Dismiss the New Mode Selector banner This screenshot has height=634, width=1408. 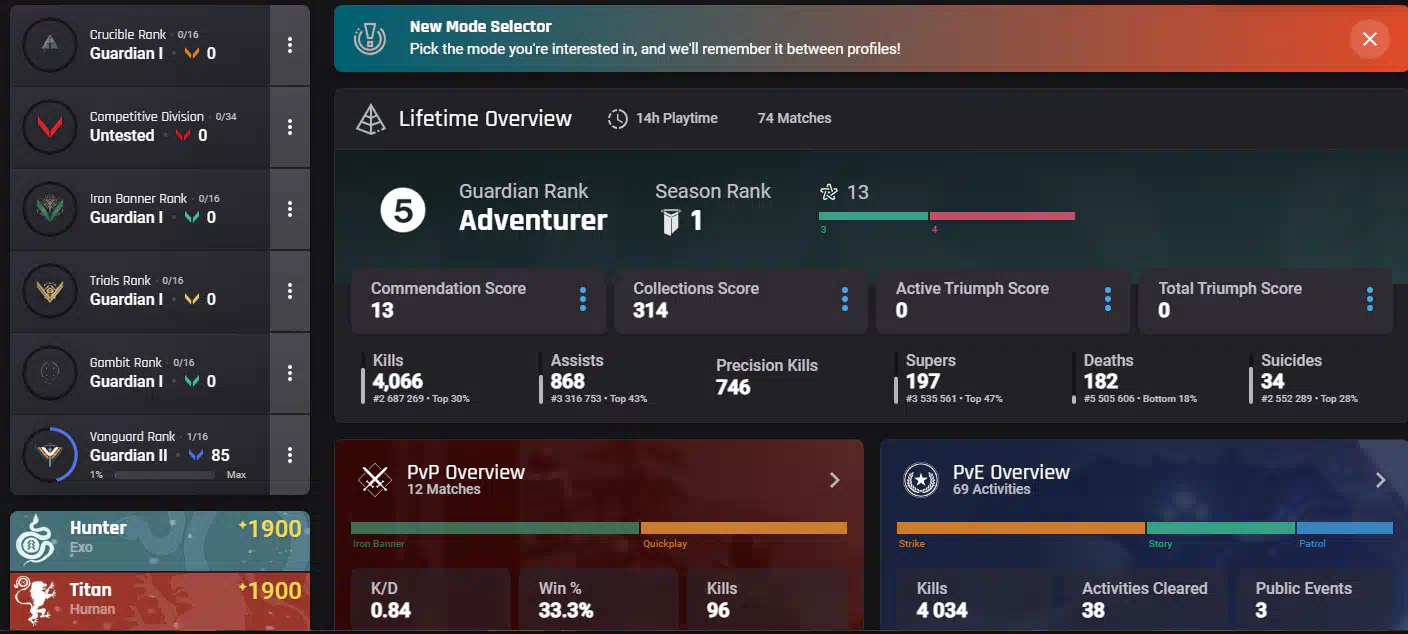[1369, 39]
